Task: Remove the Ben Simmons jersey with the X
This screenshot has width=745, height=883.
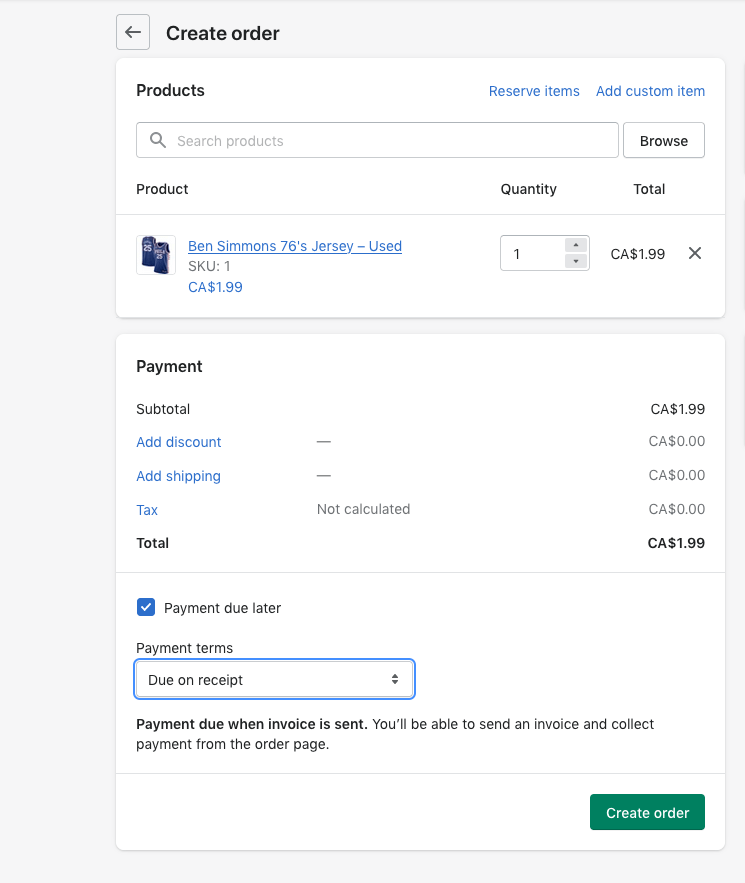Action: (695, 254)
